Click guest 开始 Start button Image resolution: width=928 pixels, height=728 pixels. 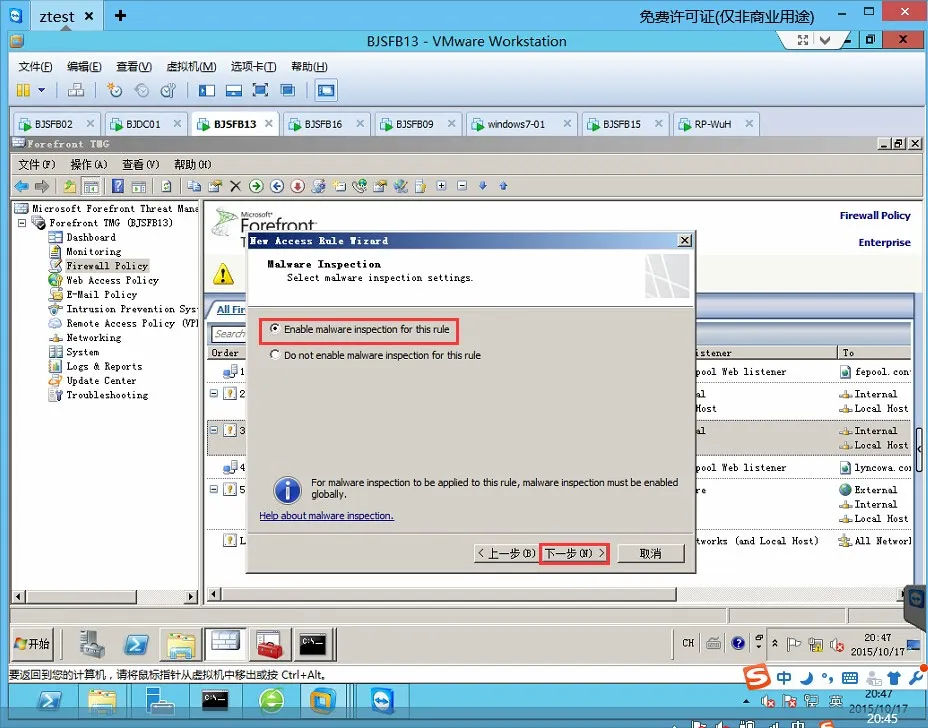pyautogui.click(x=32, y=644)
